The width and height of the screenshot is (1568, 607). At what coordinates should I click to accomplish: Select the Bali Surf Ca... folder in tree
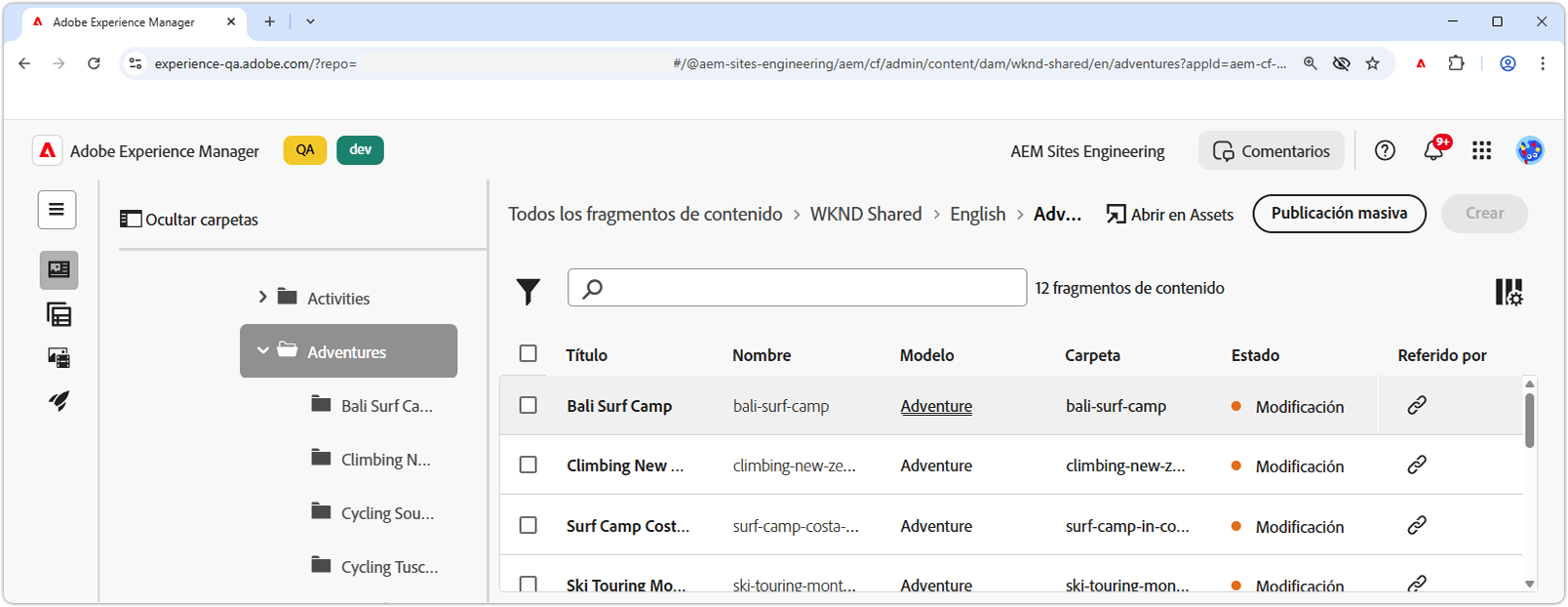coord(373,405)
